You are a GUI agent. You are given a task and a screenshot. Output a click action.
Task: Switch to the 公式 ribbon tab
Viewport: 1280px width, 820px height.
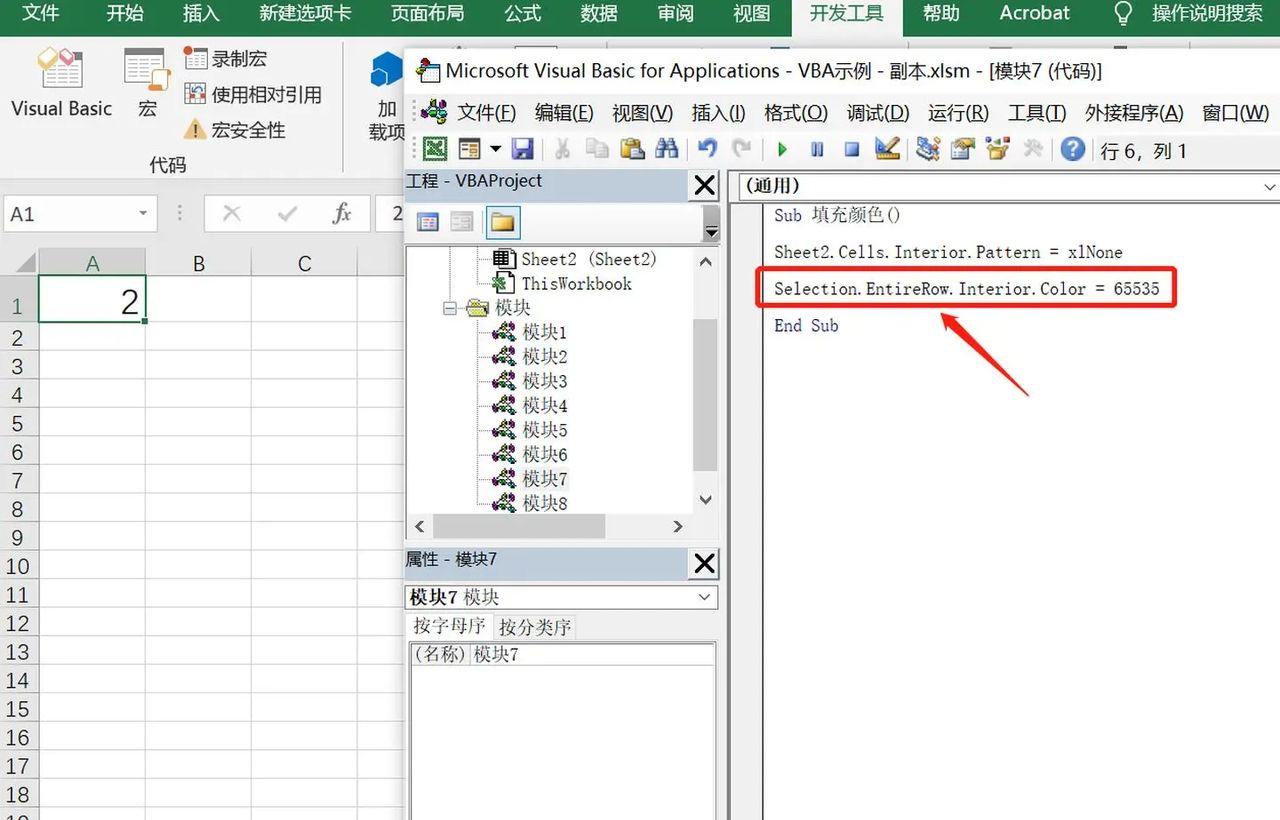(522, 14)
